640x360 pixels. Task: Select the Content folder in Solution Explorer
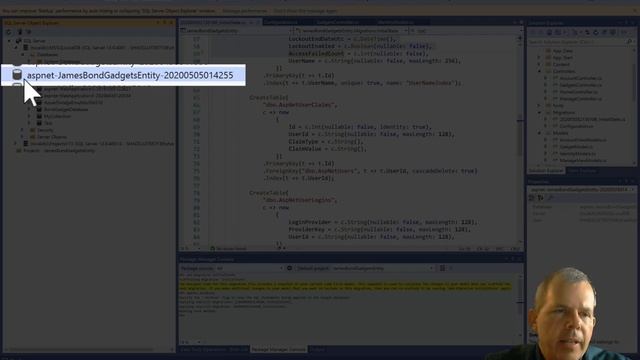561,64
